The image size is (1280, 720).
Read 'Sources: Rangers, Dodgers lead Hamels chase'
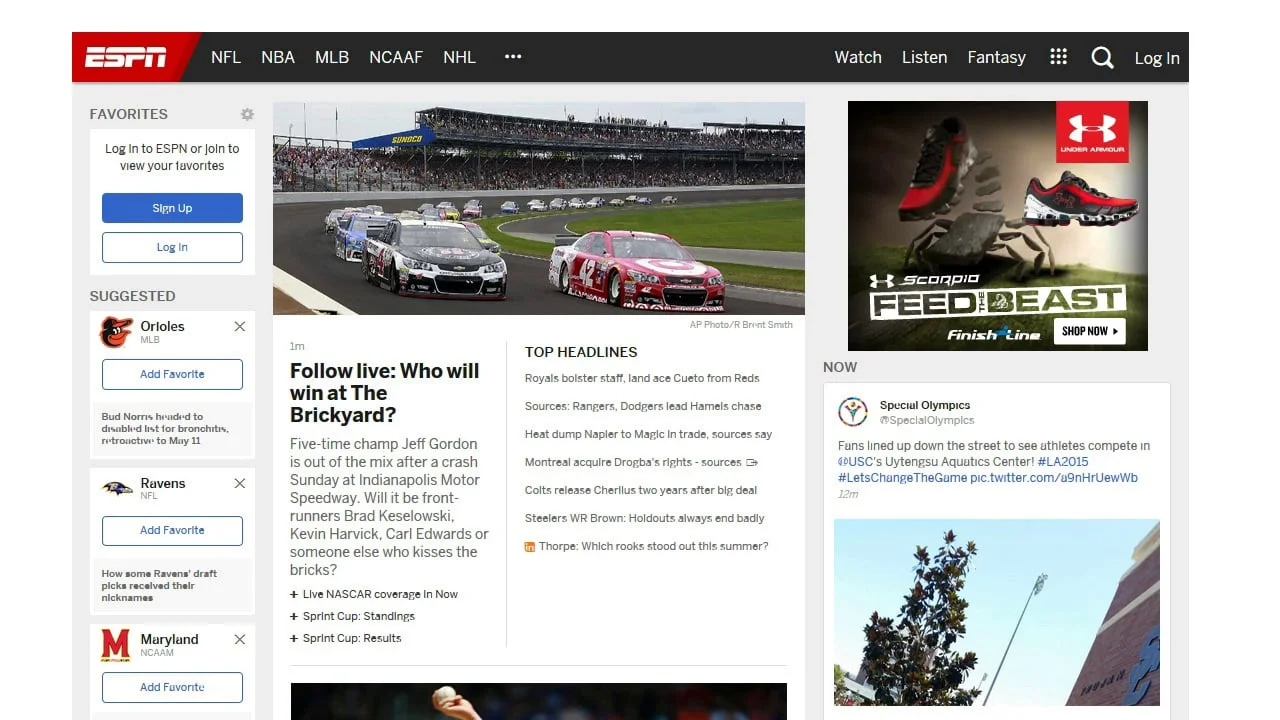tap(643, 406)
